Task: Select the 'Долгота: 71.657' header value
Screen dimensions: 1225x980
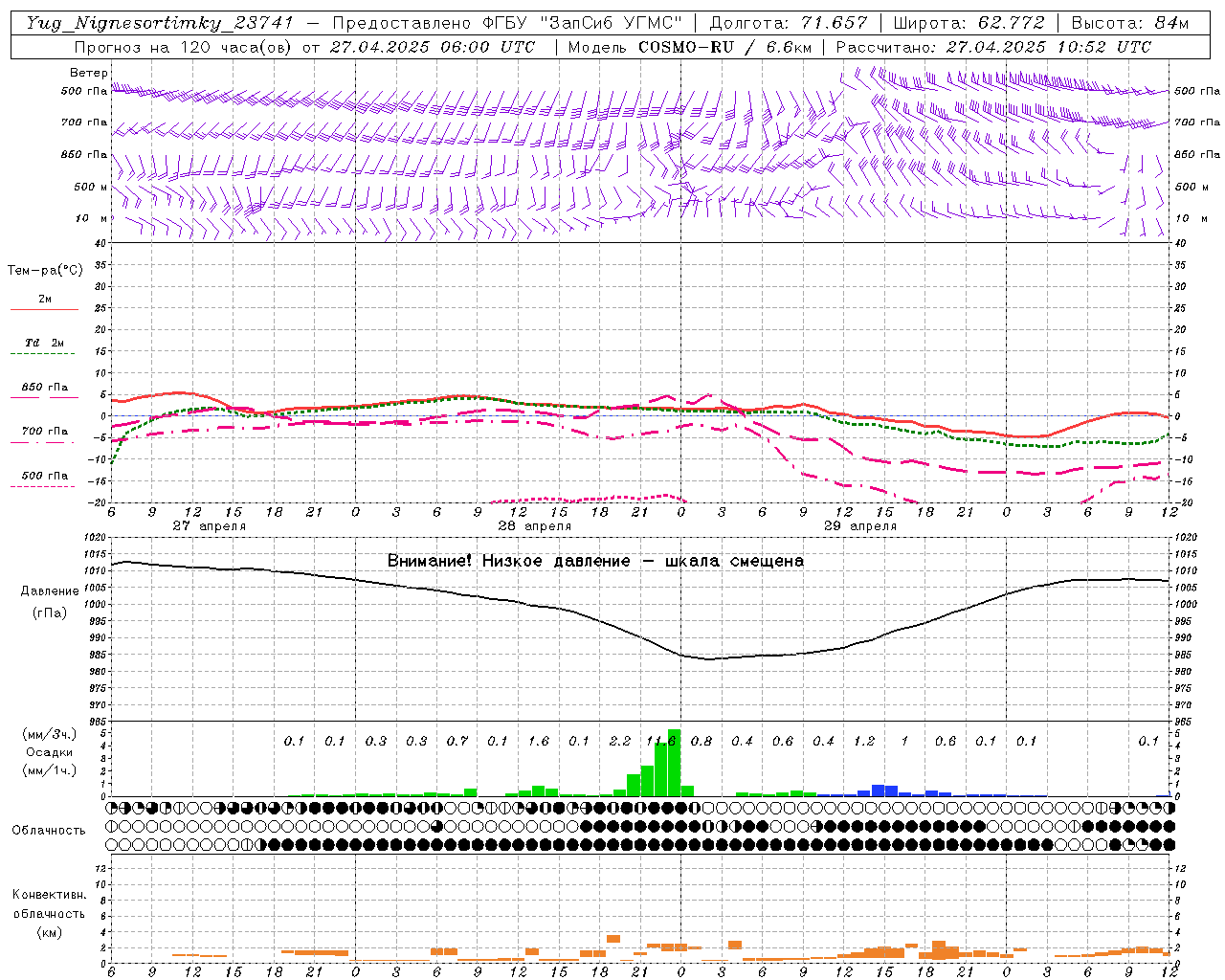Action: tap(788, 23)
